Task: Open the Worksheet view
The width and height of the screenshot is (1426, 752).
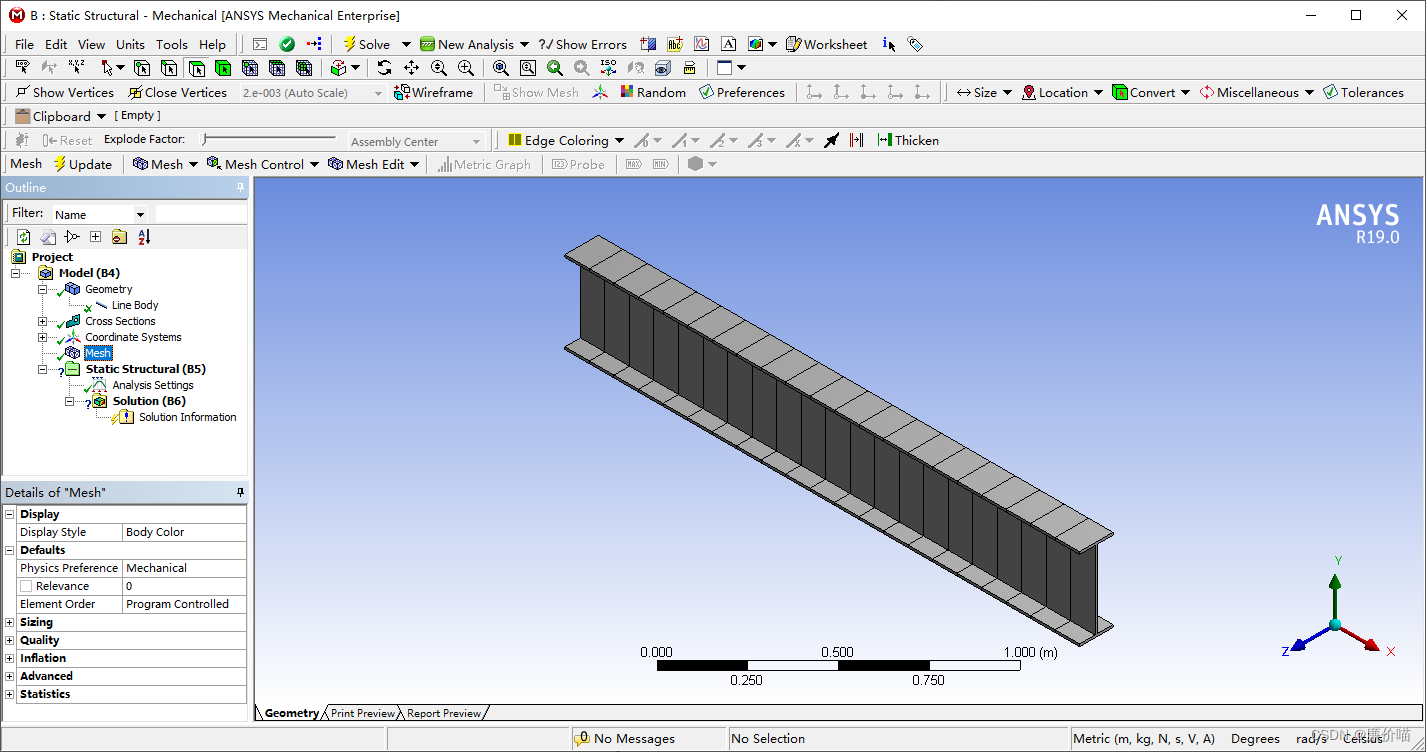Action: tap(827, 44)
